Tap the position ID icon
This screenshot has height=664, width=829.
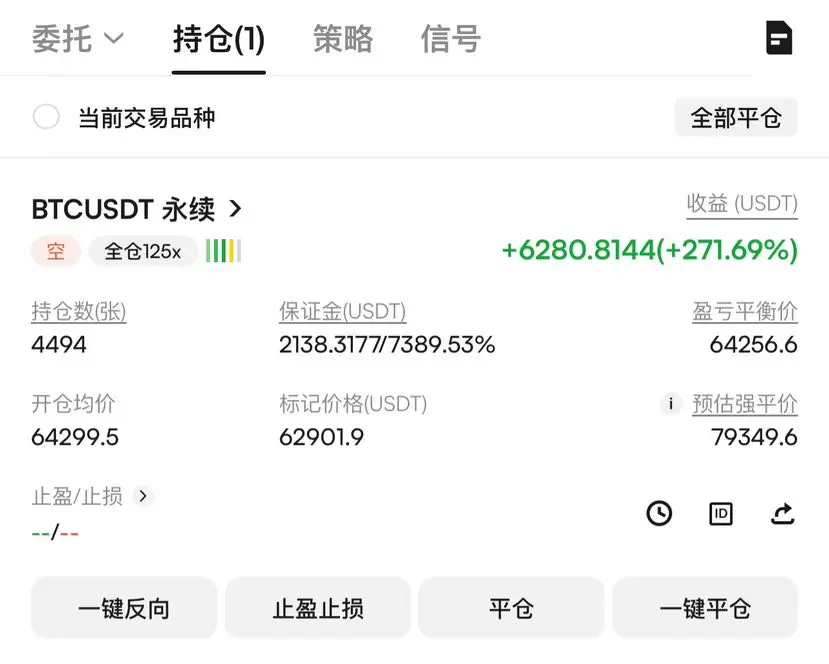click(721, 513)
